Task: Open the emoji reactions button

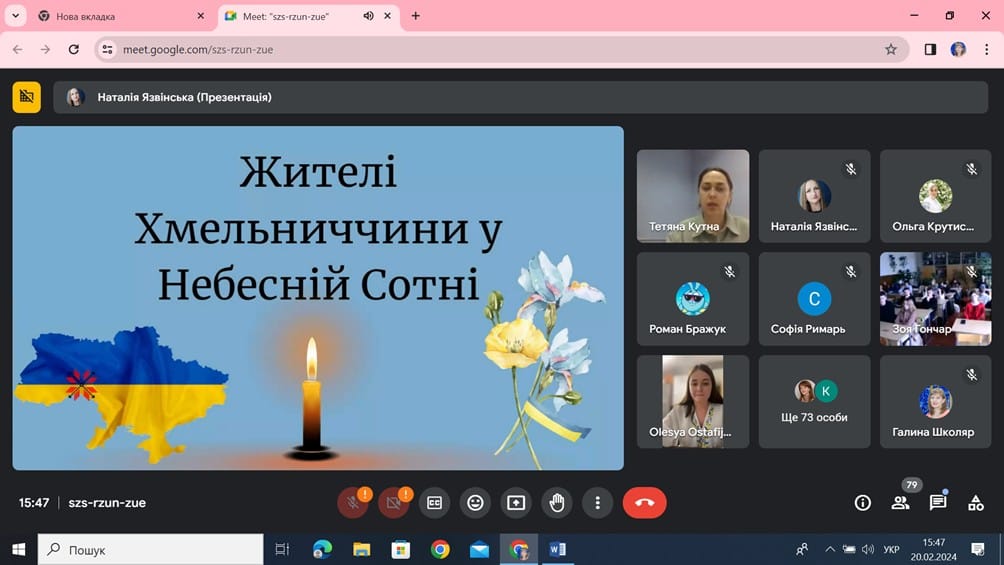Action: coord(475,503)
